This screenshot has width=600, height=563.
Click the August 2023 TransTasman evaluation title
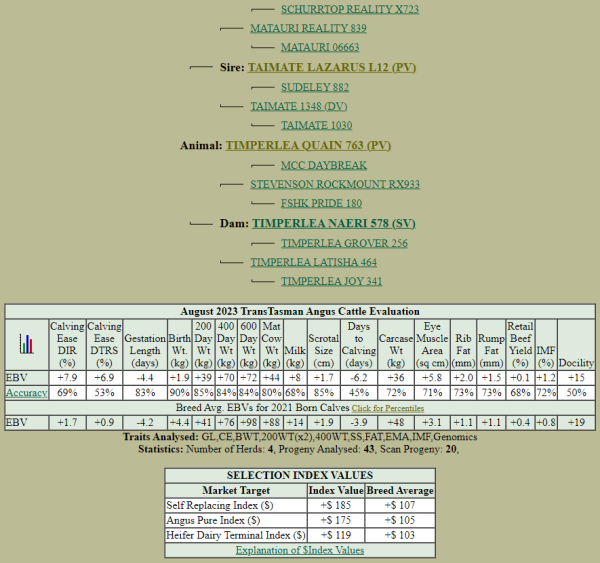[300, 312]
